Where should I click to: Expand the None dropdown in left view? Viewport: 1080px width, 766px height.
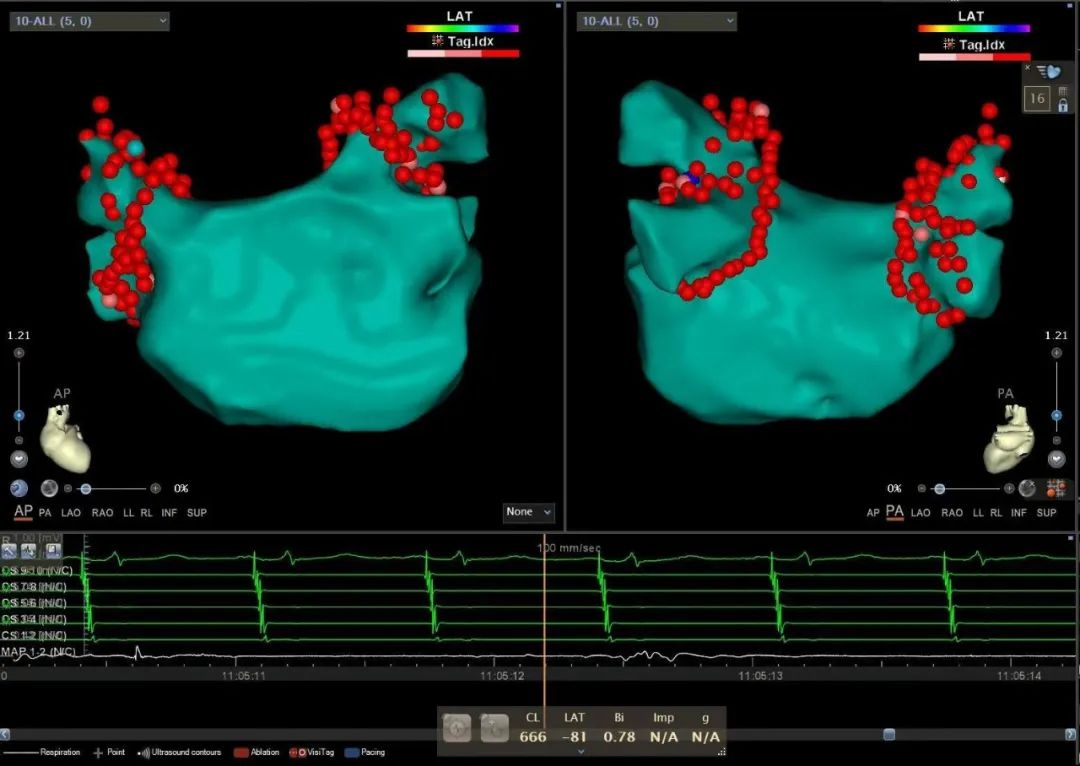(x=528, y=512)
